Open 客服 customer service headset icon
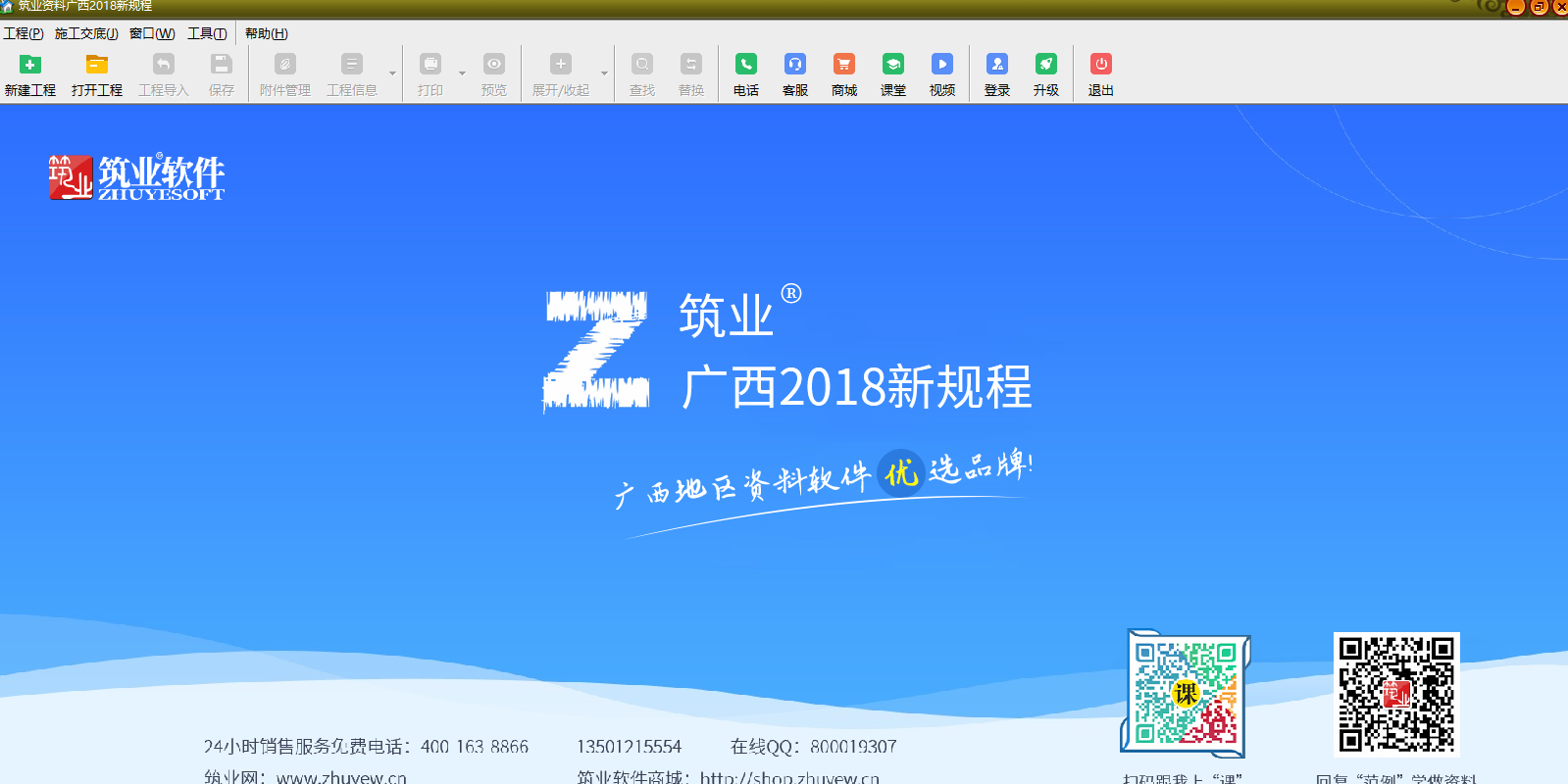 pos(794,65)
